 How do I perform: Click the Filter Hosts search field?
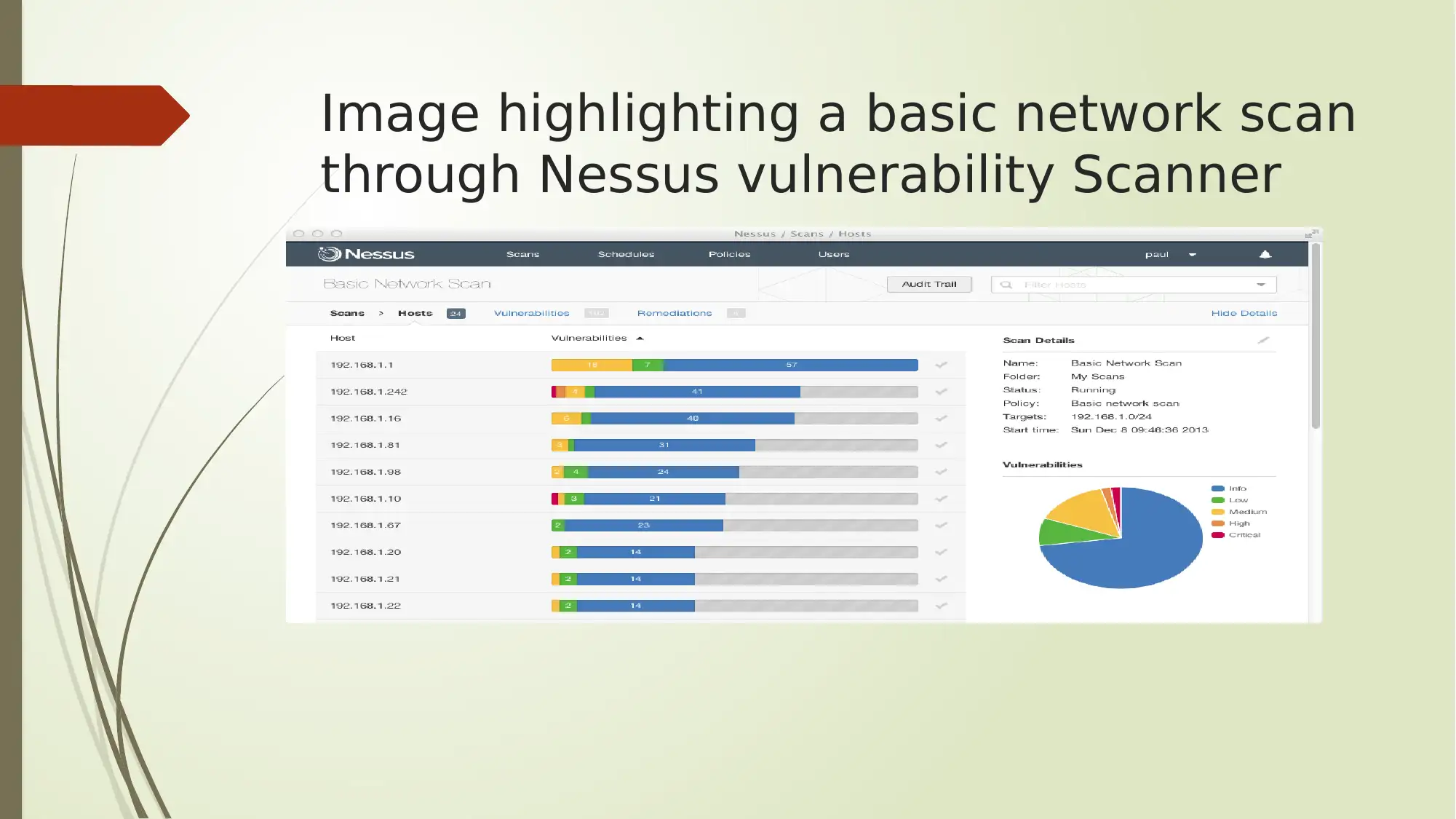click(1130, 284)
